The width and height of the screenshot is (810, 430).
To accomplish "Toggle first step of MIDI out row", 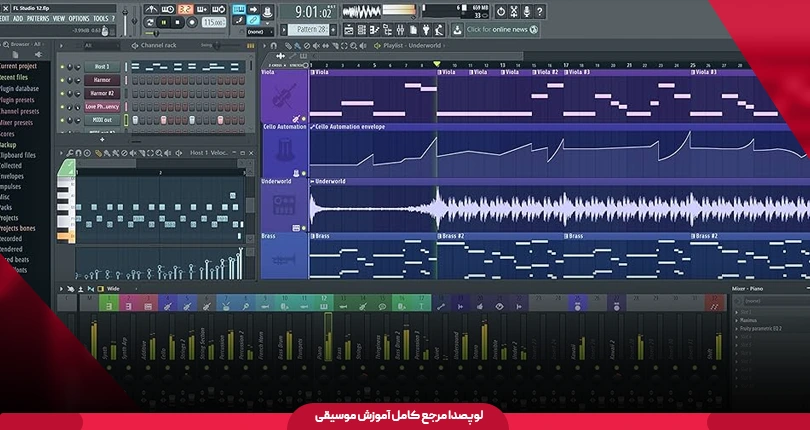I will pyautogui.click(x=135, y=120).
